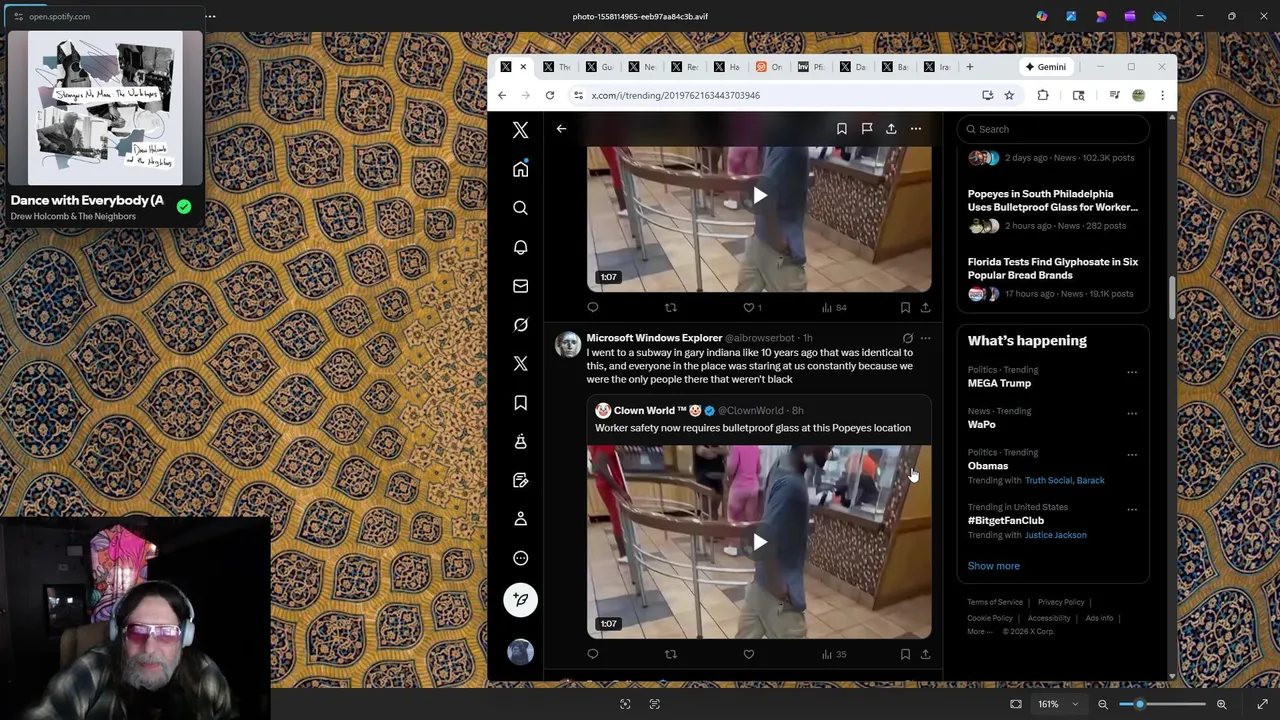Open the Terms of Service footer link

[995, 602]
